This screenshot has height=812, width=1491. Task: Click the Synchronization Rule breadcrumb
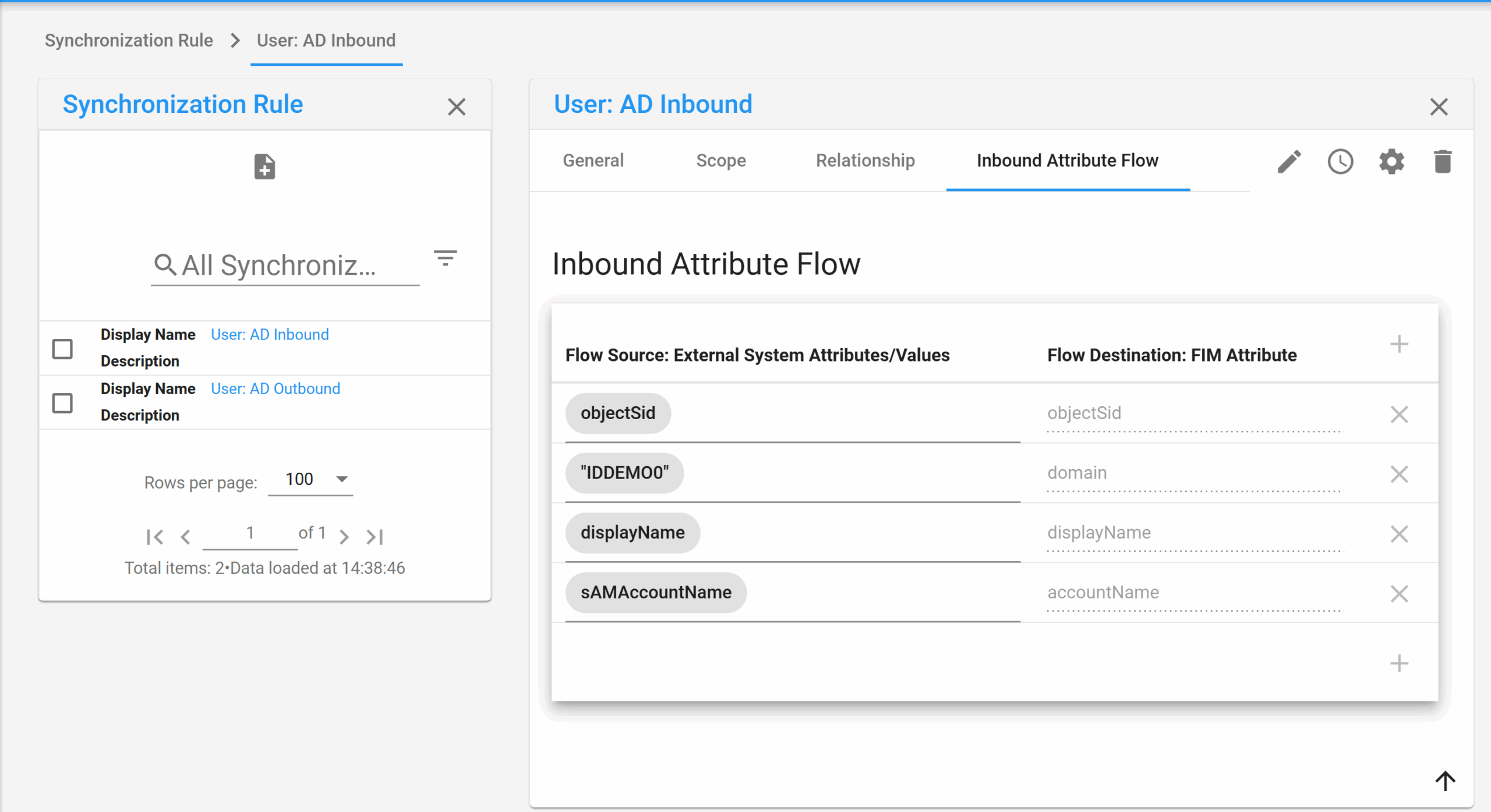click(129, 40)
